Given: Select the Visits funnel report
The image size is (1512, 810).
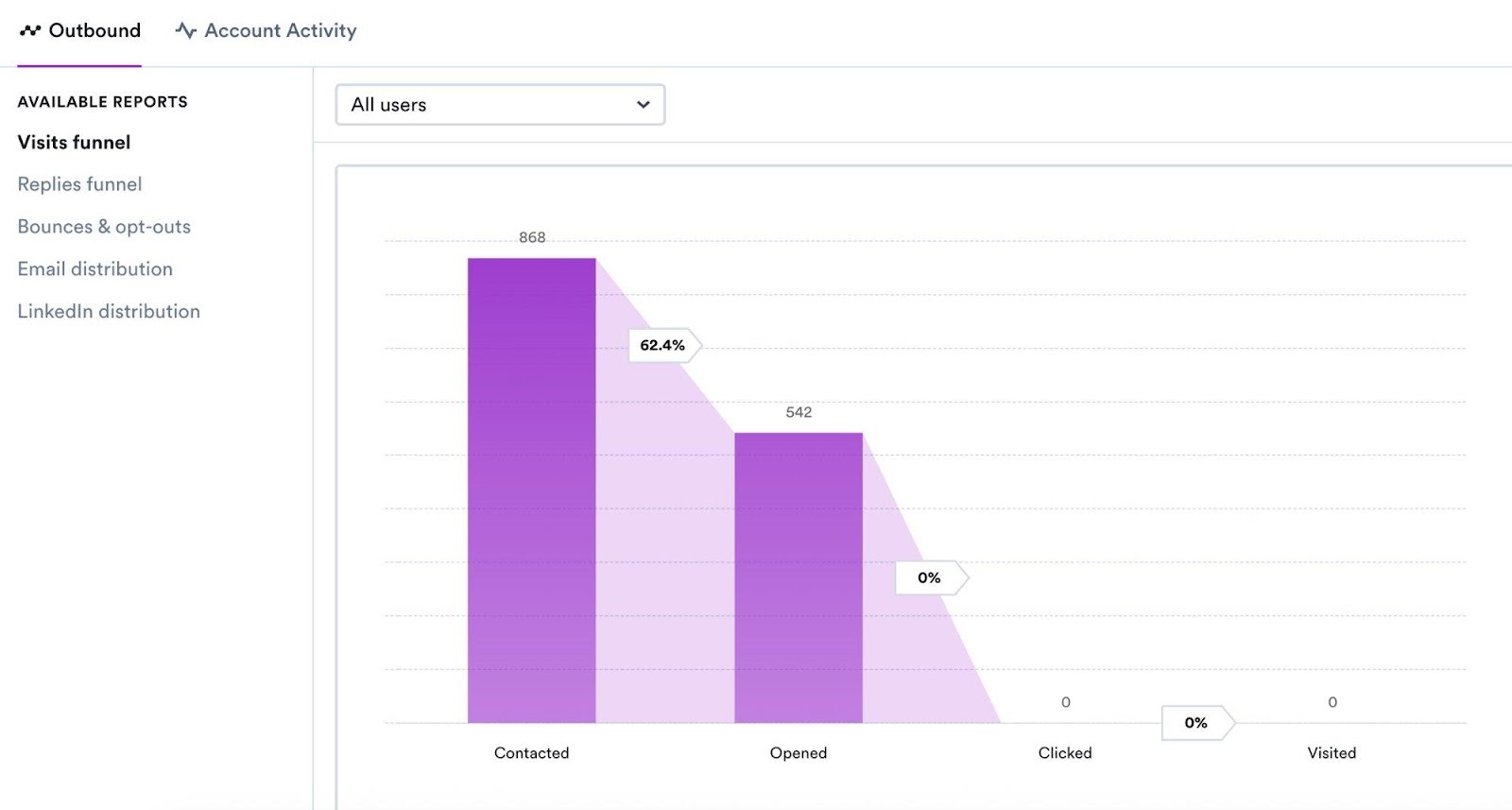Looking at the screenshot, I should tap(74, 142).
